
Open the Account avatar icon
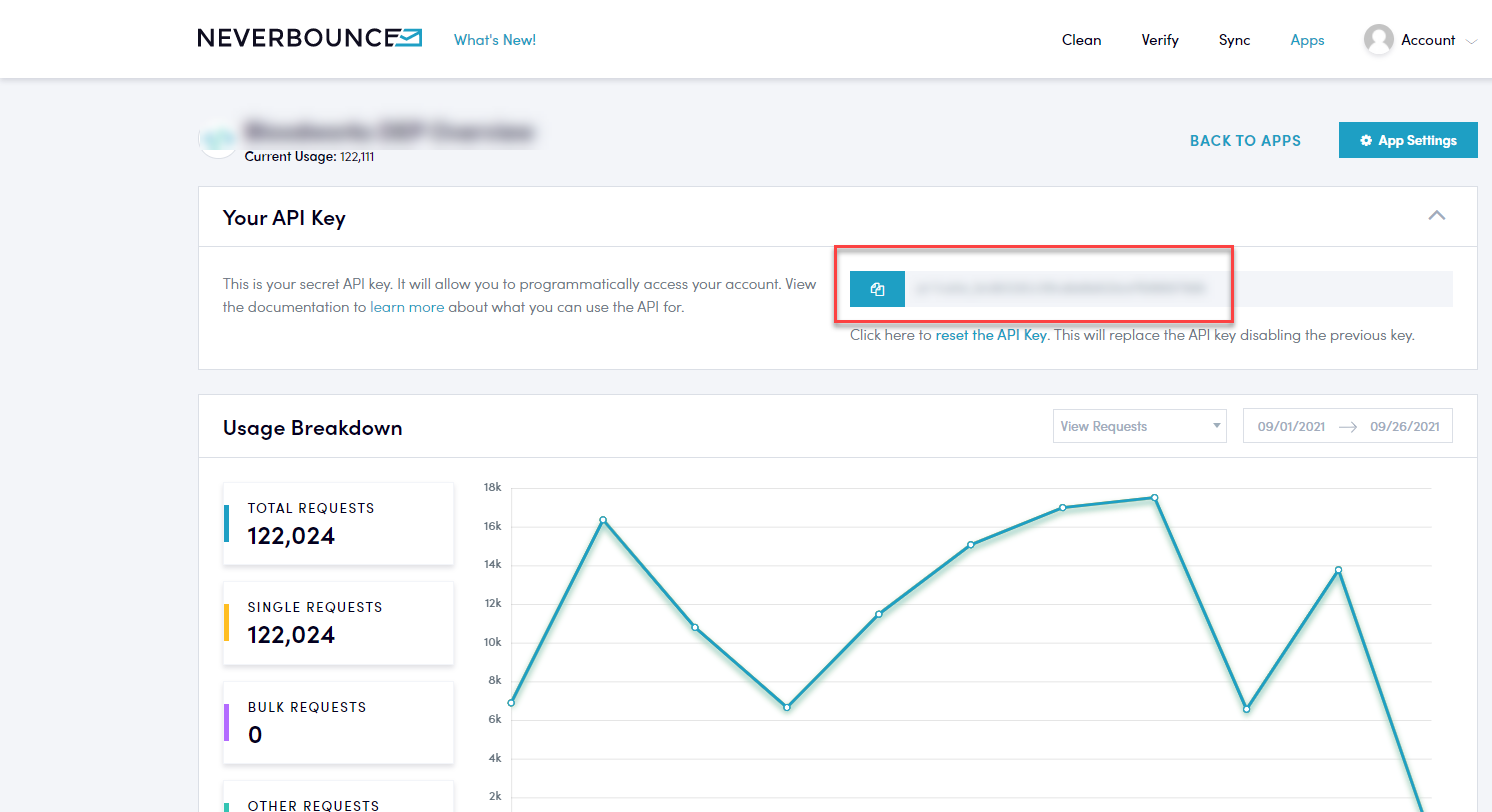coord(1379,40)
